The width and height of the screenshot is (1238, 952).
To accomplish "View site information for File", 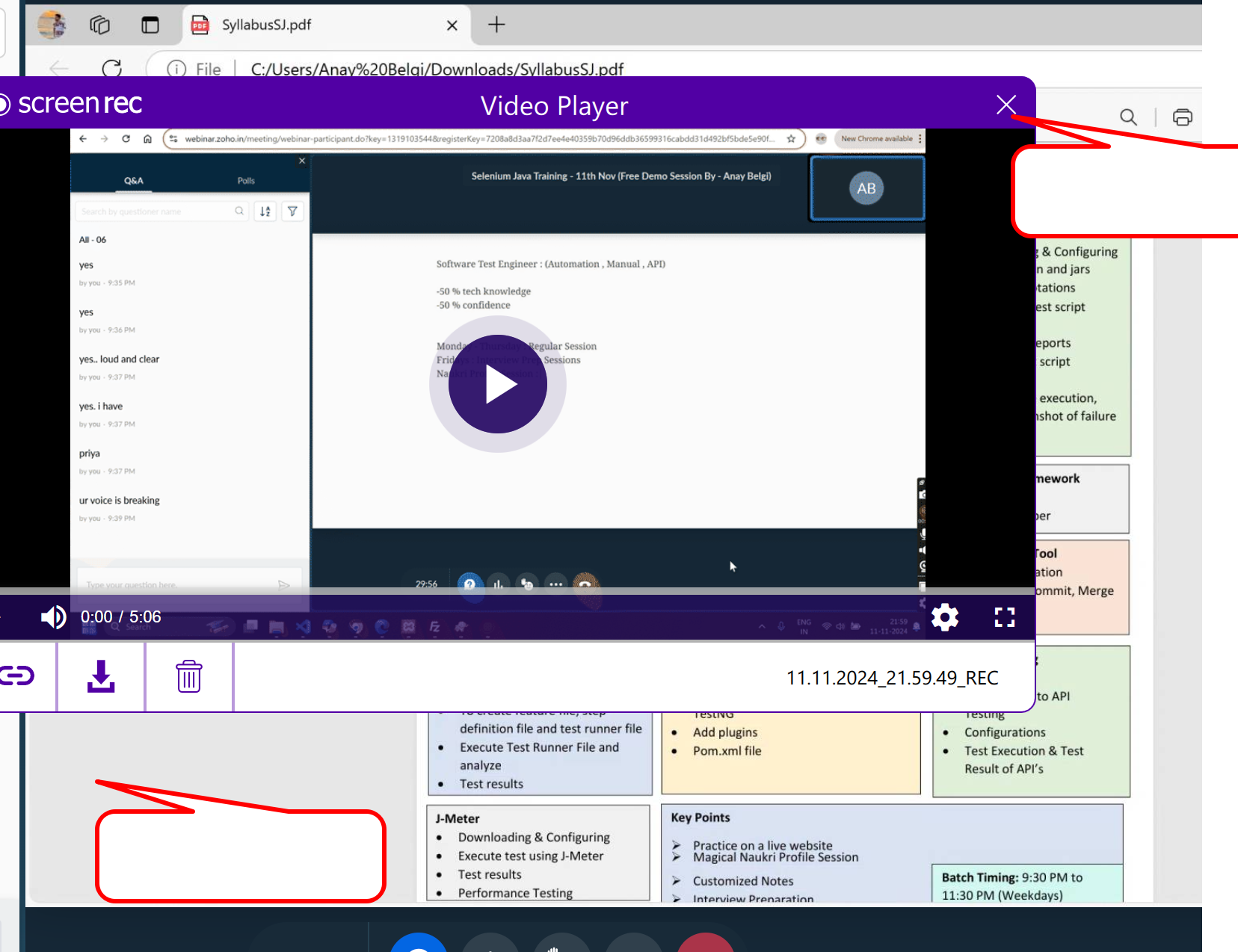I will click(x=176, y=69).
